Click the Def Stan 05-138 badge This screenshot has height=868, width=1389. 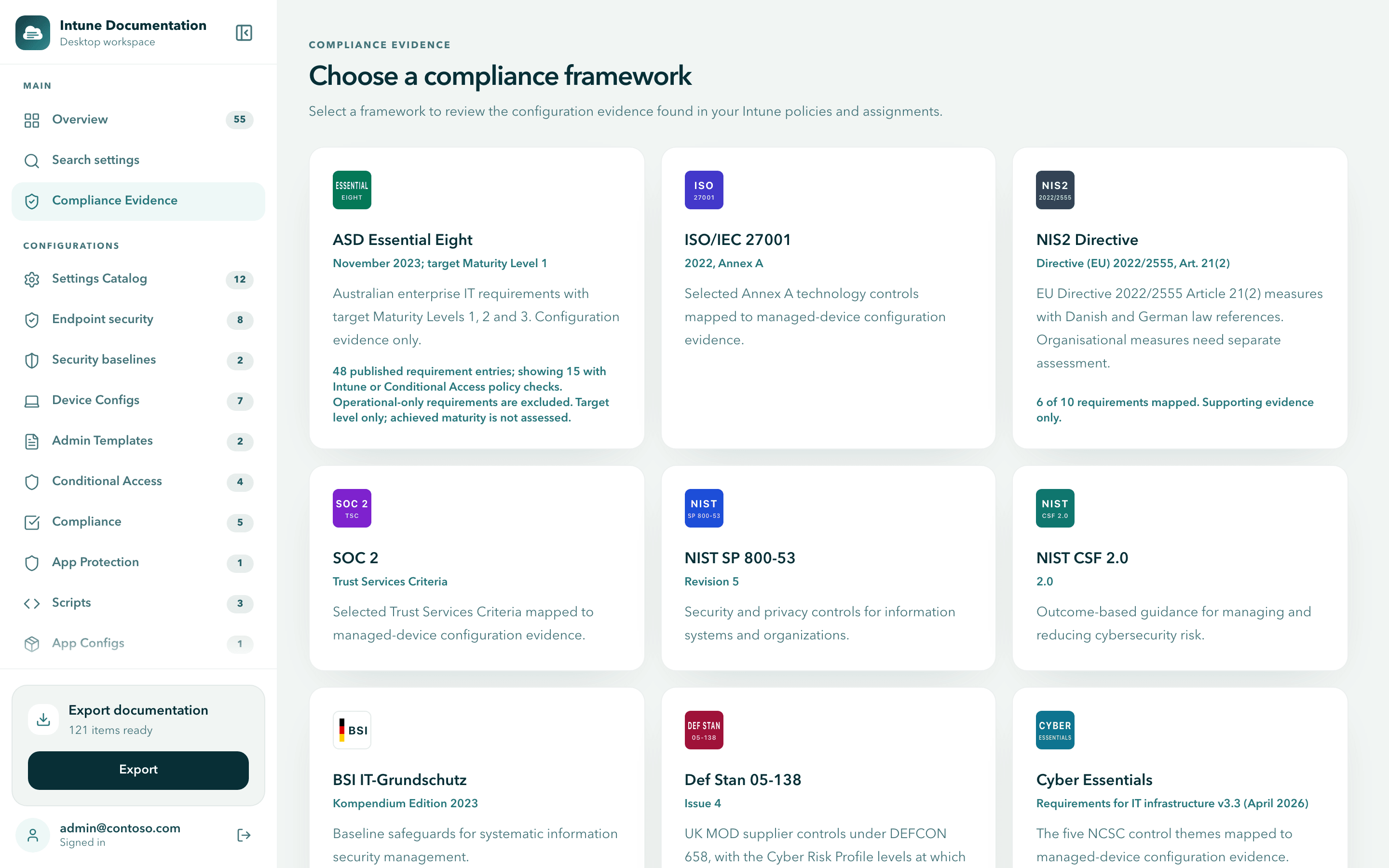704,730
